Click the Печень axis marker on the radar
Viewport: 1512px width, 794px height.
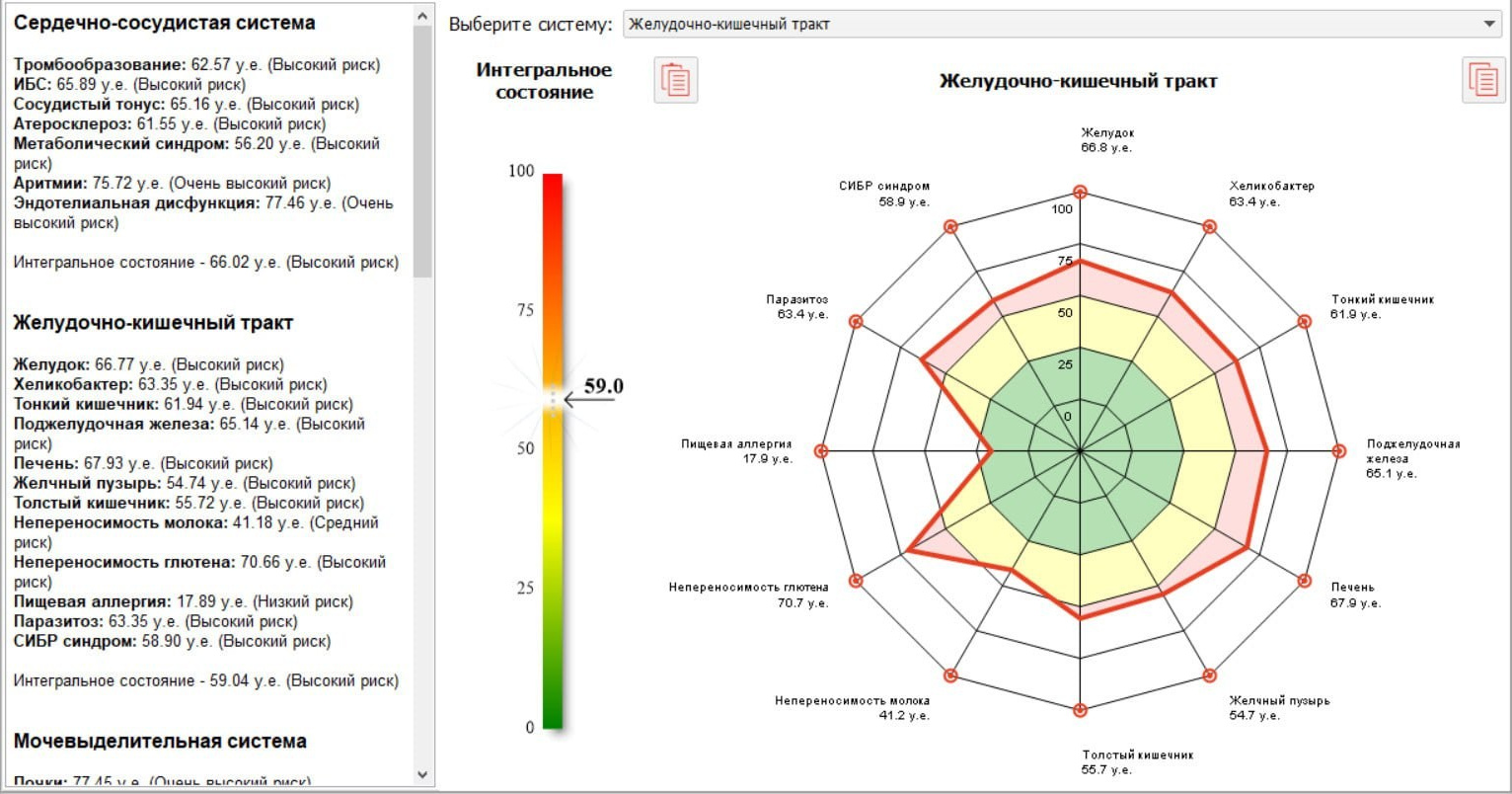click(1305, 581)
